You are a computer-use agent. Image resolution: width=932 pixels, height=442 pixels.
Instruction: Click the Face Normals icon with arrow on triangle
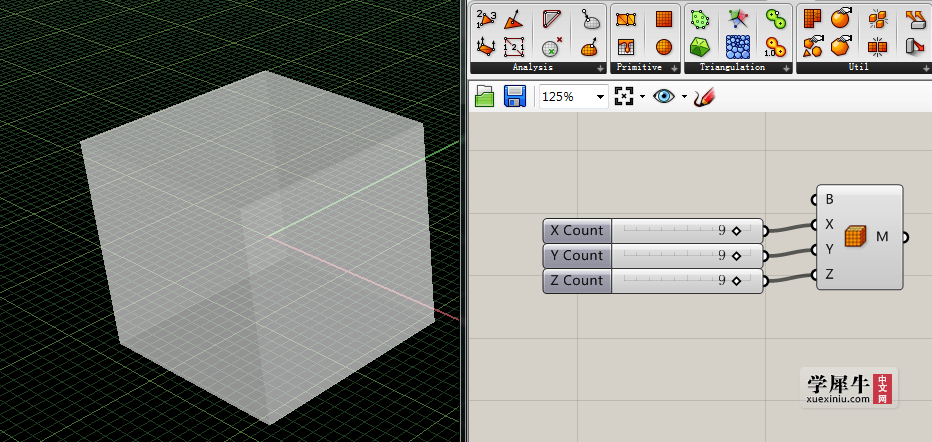514,20
